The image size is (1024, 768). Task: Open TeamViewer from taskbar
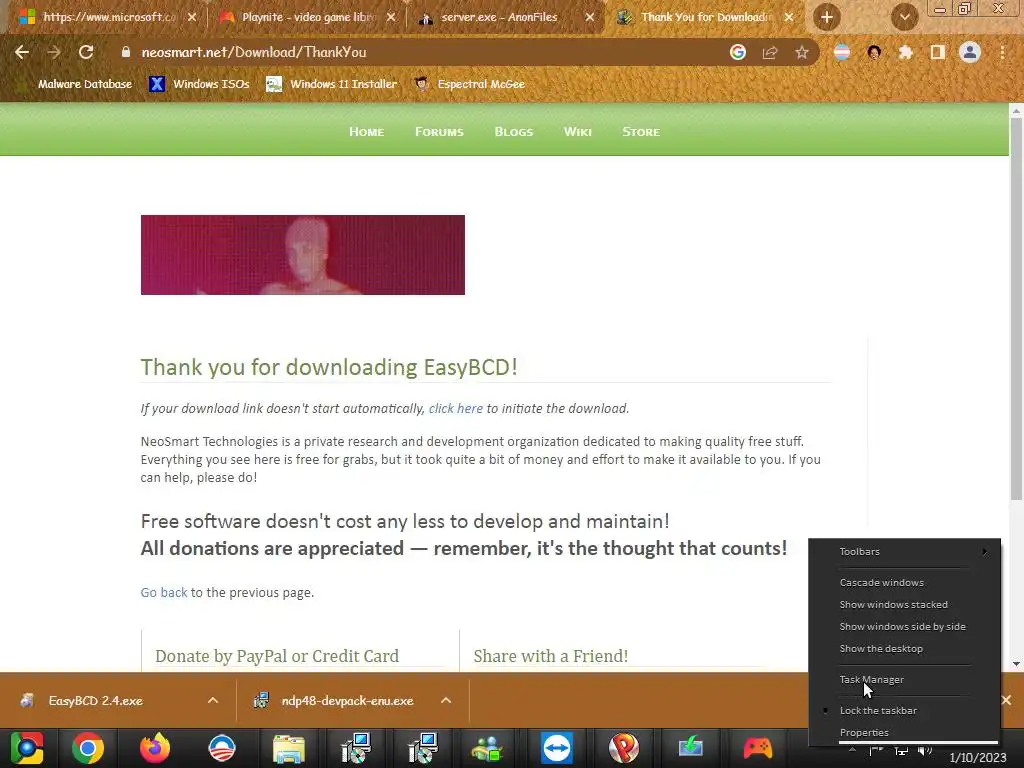point(556,748)
